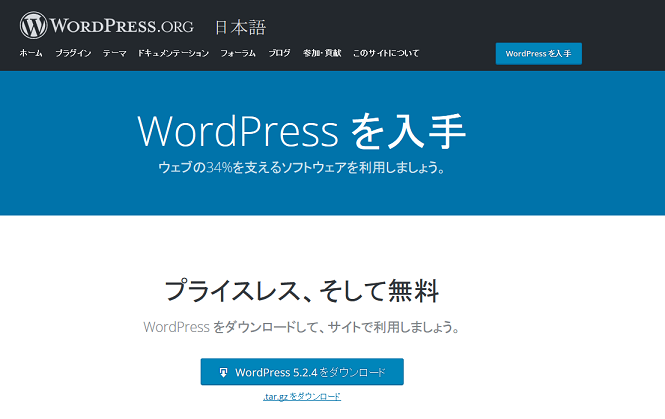Click the download arrow icon in the button
665x419 pixels.
point(223,372)
